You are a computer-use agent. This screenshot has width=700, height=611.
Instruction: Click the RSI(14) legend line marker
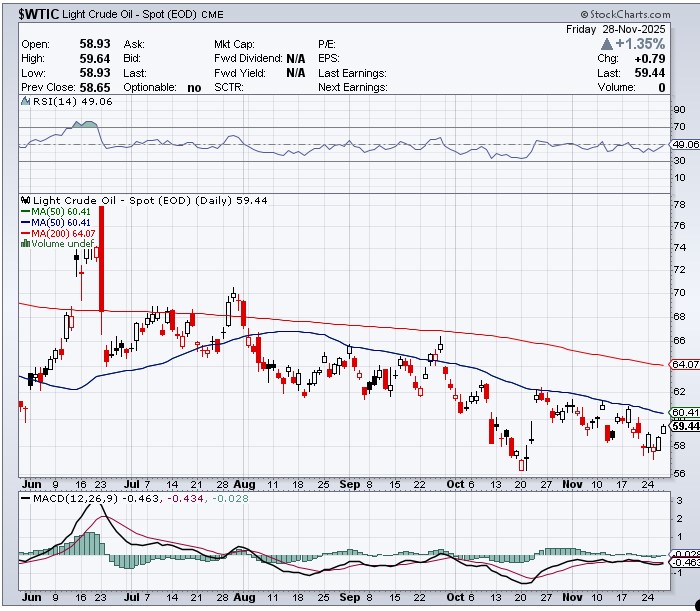(27, 101)
